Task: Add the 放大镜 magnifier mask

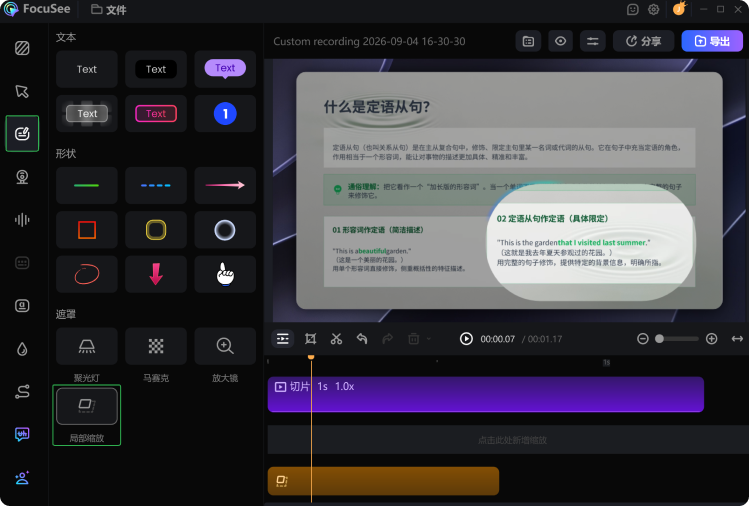Action: tap(225, 346)
